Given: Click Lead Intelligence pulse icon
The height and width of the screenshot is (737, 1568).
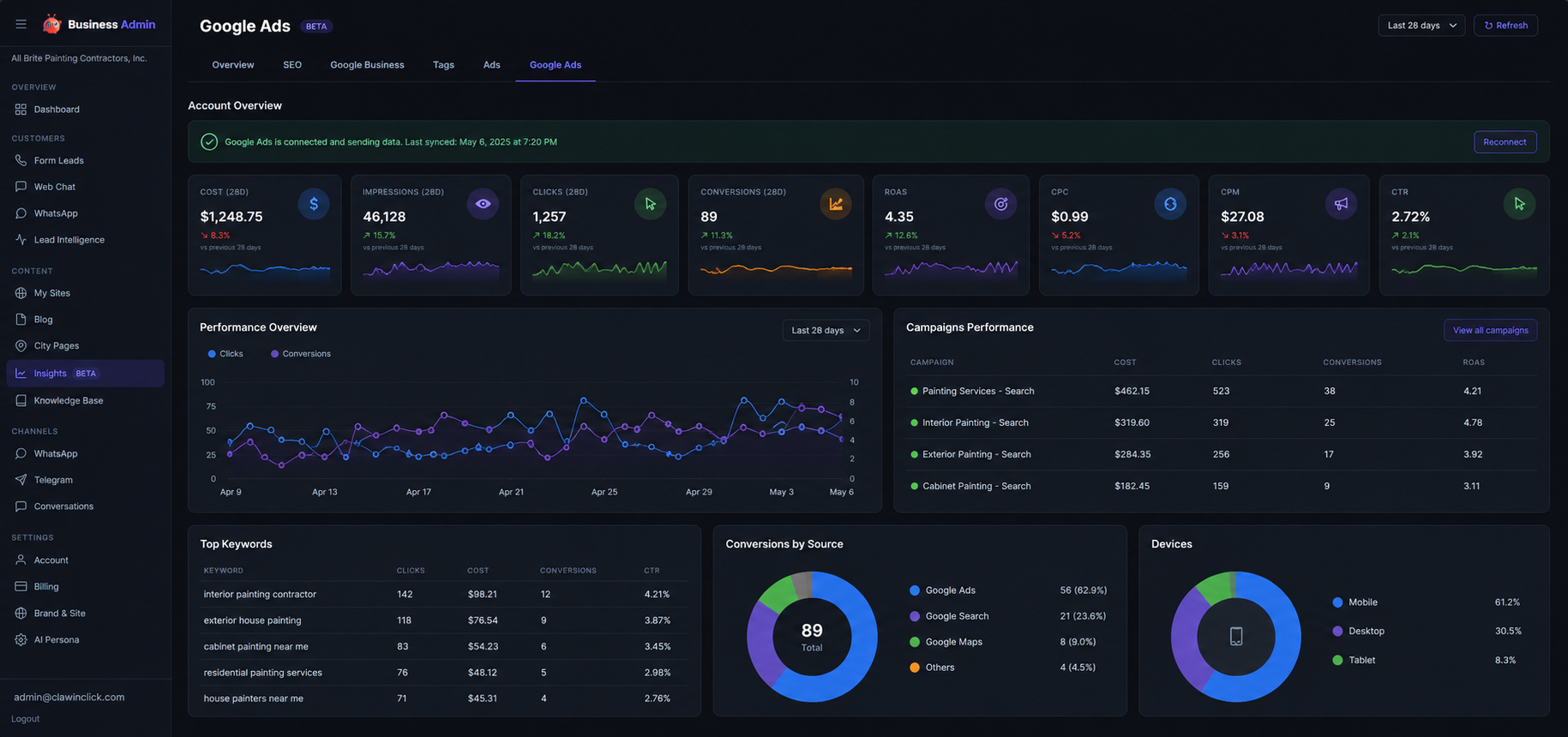Looking at the screenshot, I should (x=21, y=240).
